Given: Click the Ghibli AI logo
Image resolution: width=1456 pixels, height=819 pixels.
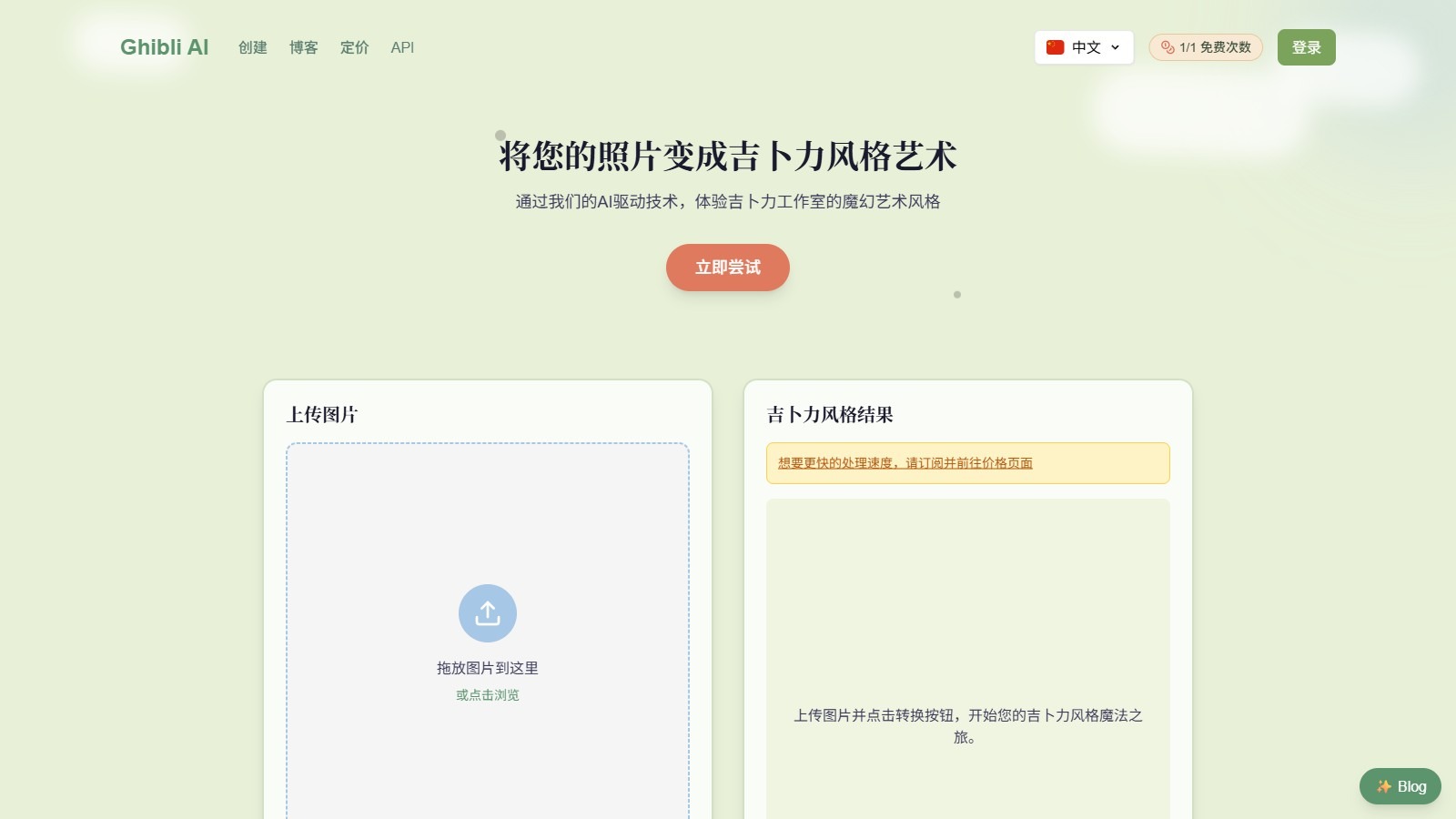Looking at the screenshot, I should pyautogui.click(x=165, y=47).
